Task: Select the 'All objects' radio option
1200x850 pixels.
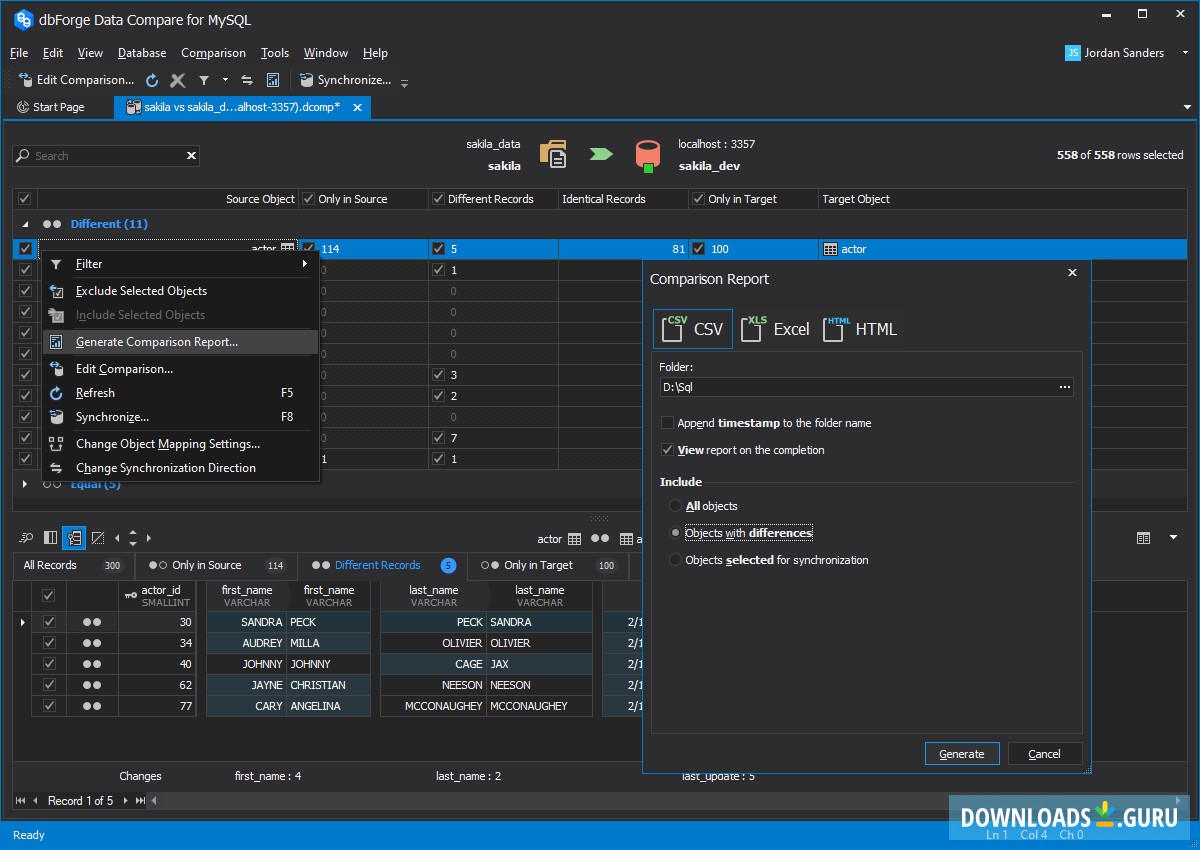Action: coord(675,506)
